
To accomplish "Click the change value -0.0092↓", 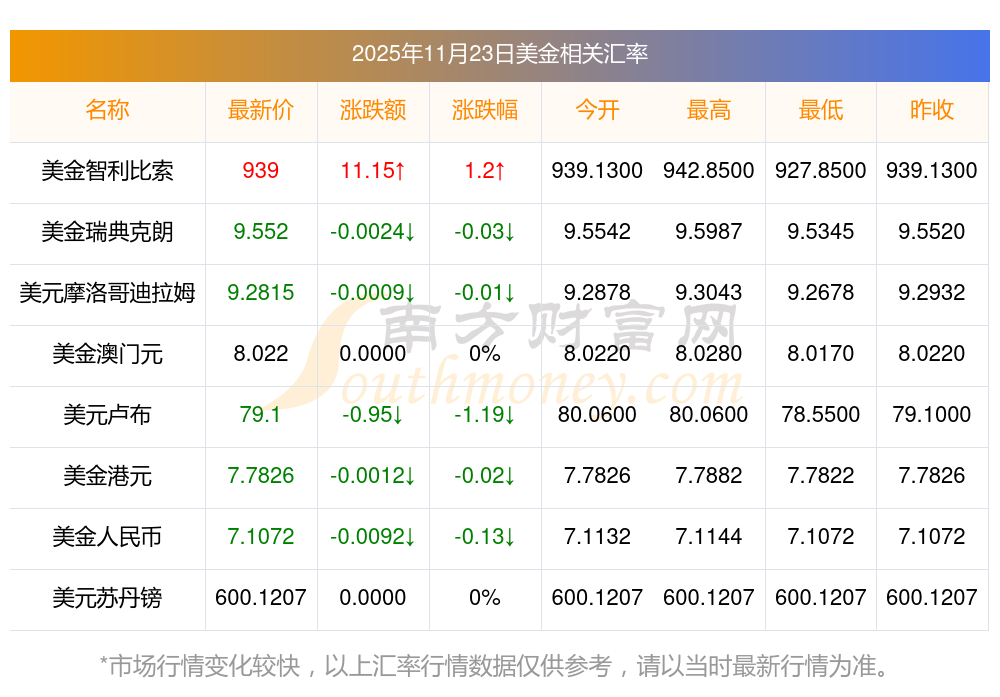I will pos(373,537).
